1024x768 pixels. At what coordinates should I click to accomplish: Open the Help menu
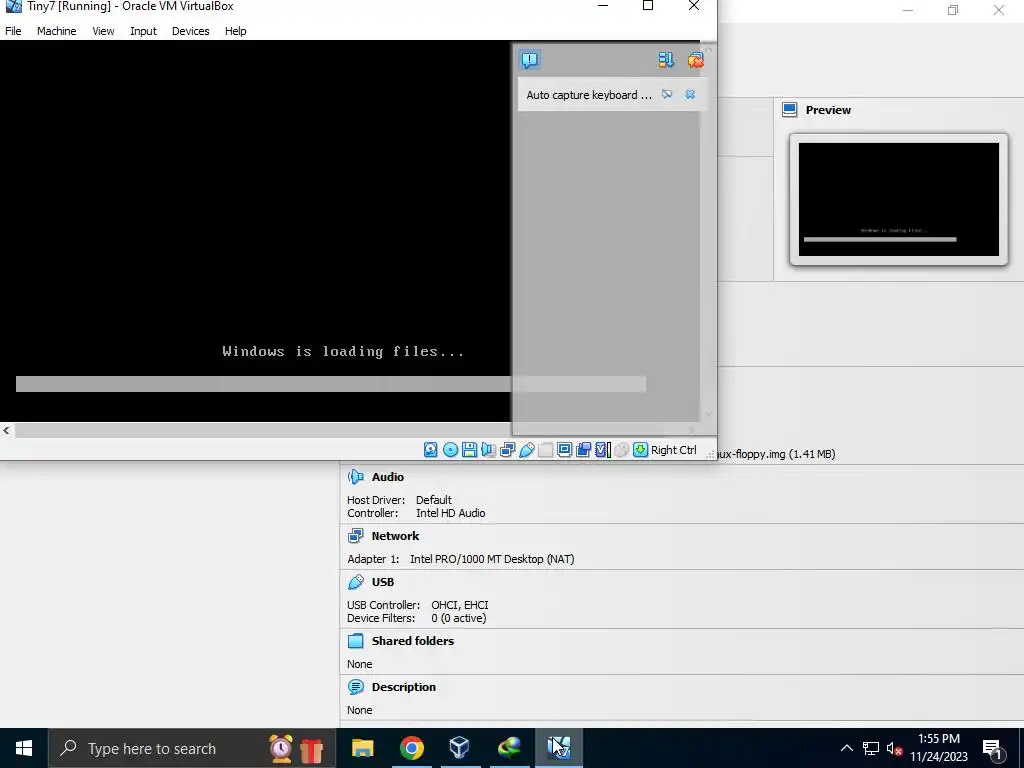point(236,31)
